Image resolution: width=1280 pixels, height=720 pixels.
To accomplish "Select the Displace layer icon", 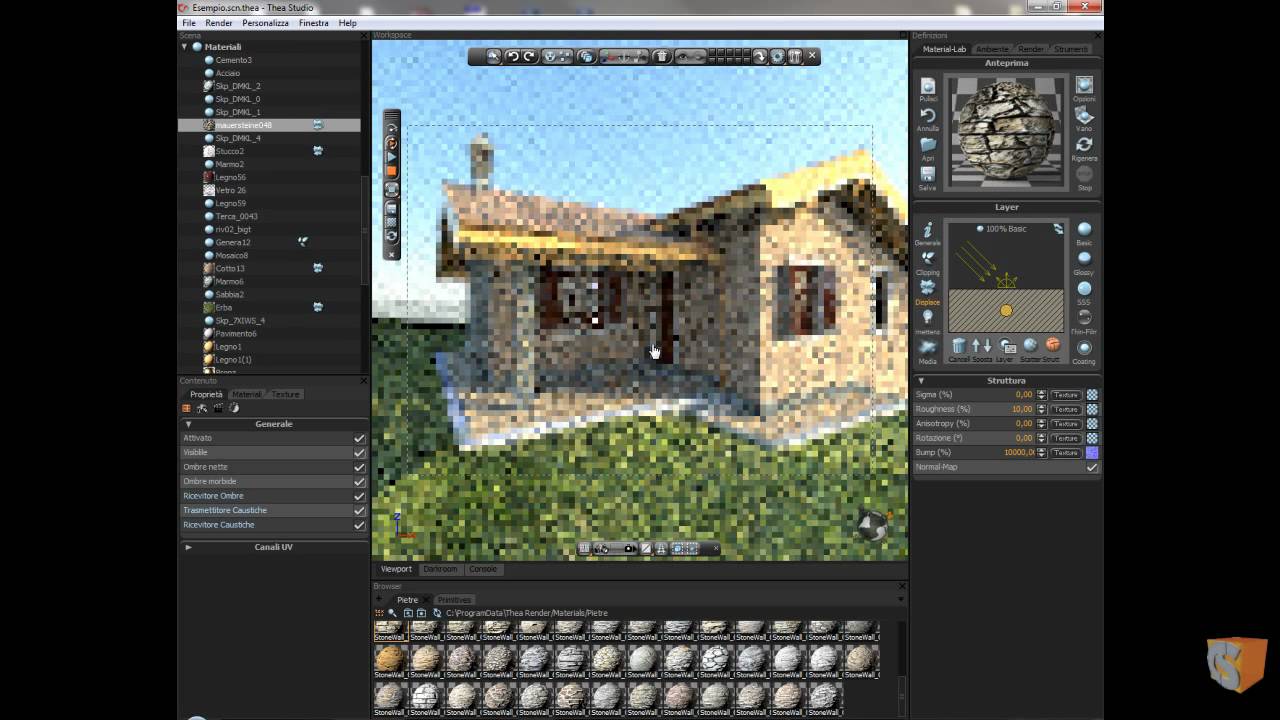I will tap(928, 288).
